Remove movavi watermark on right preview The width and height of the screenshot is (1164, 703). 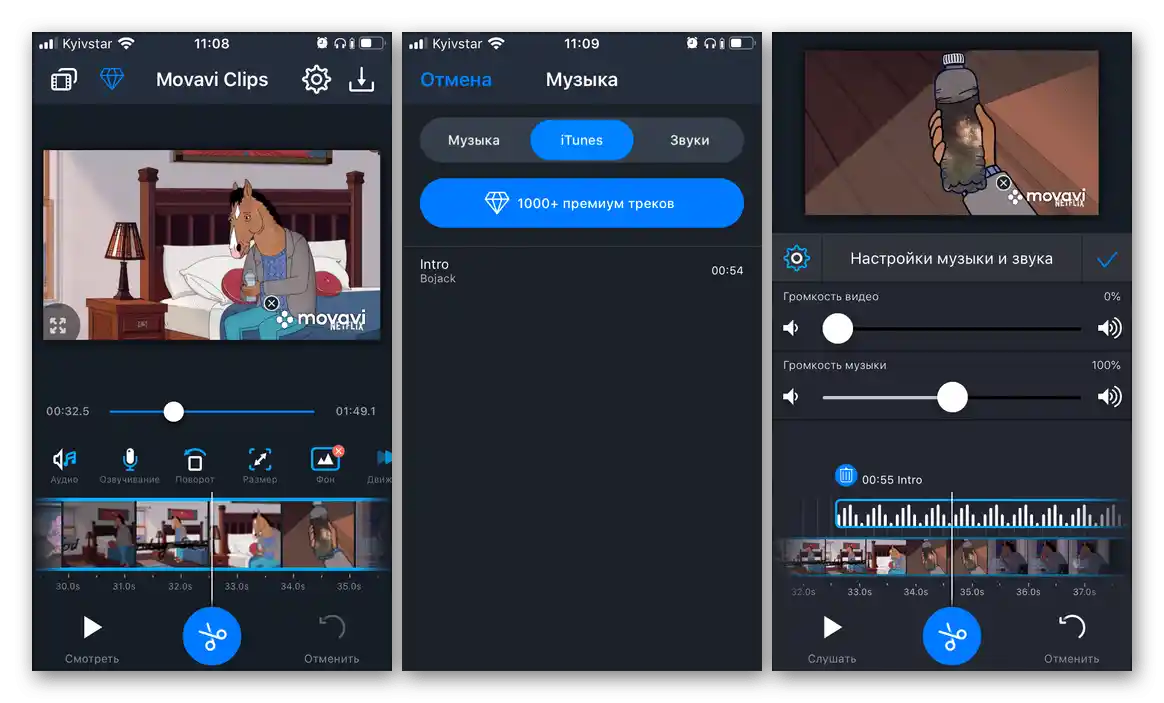click(x=1004, y=183)
